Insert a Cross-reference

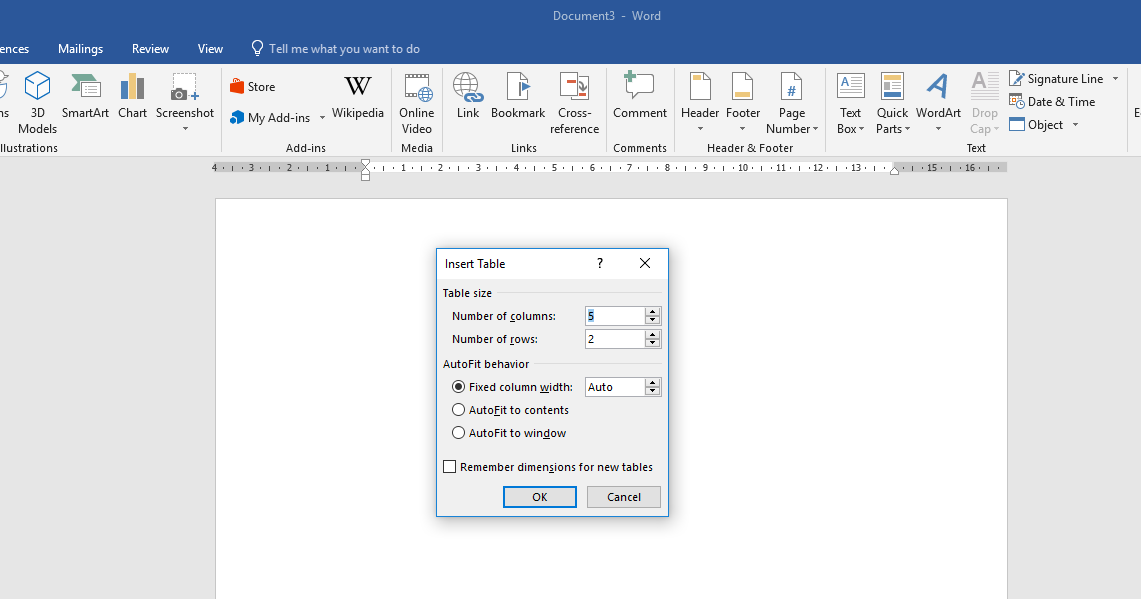[574, 103]
